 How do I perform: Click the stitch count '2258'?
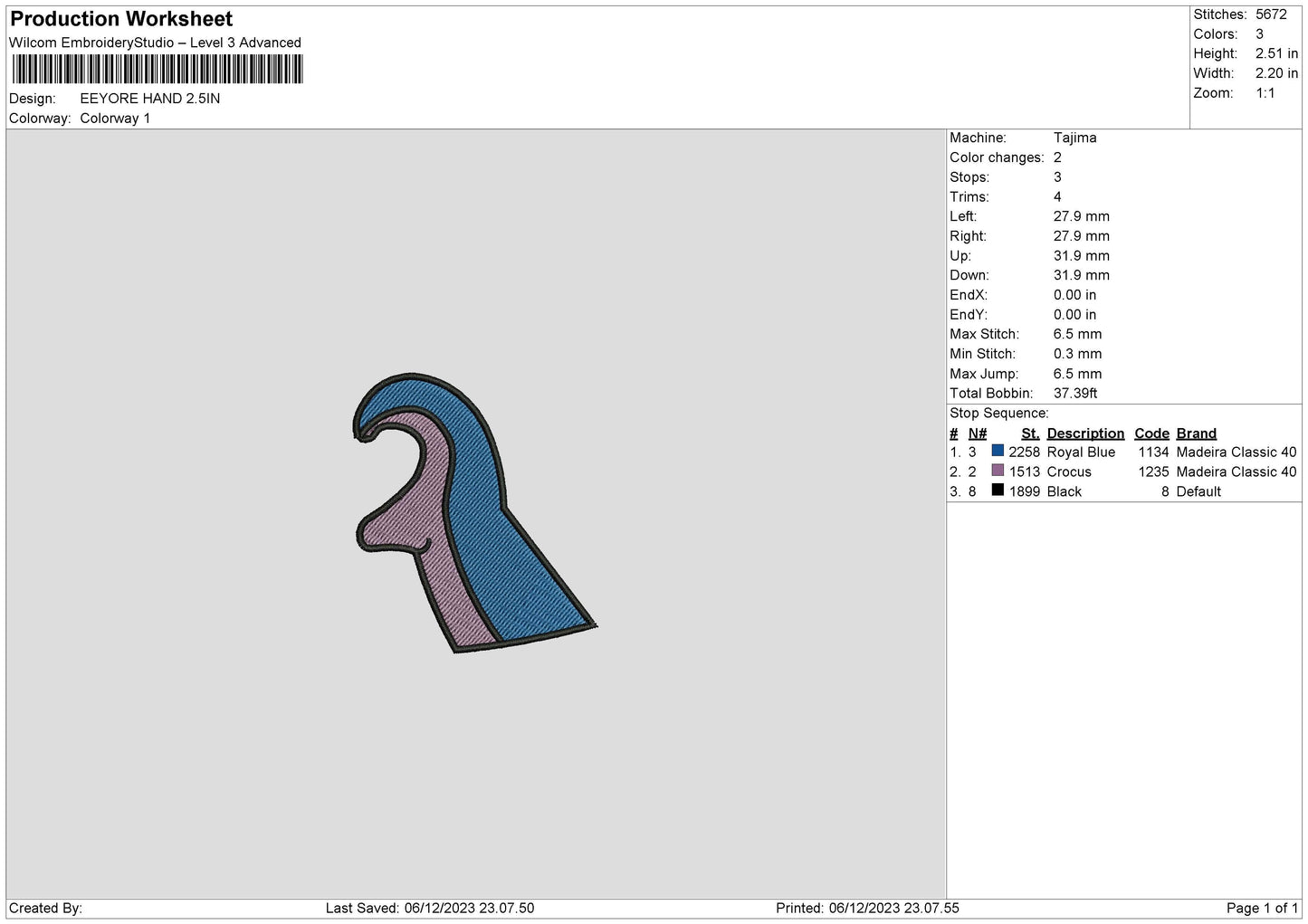pyautogui.click(x=1025, y=452)
